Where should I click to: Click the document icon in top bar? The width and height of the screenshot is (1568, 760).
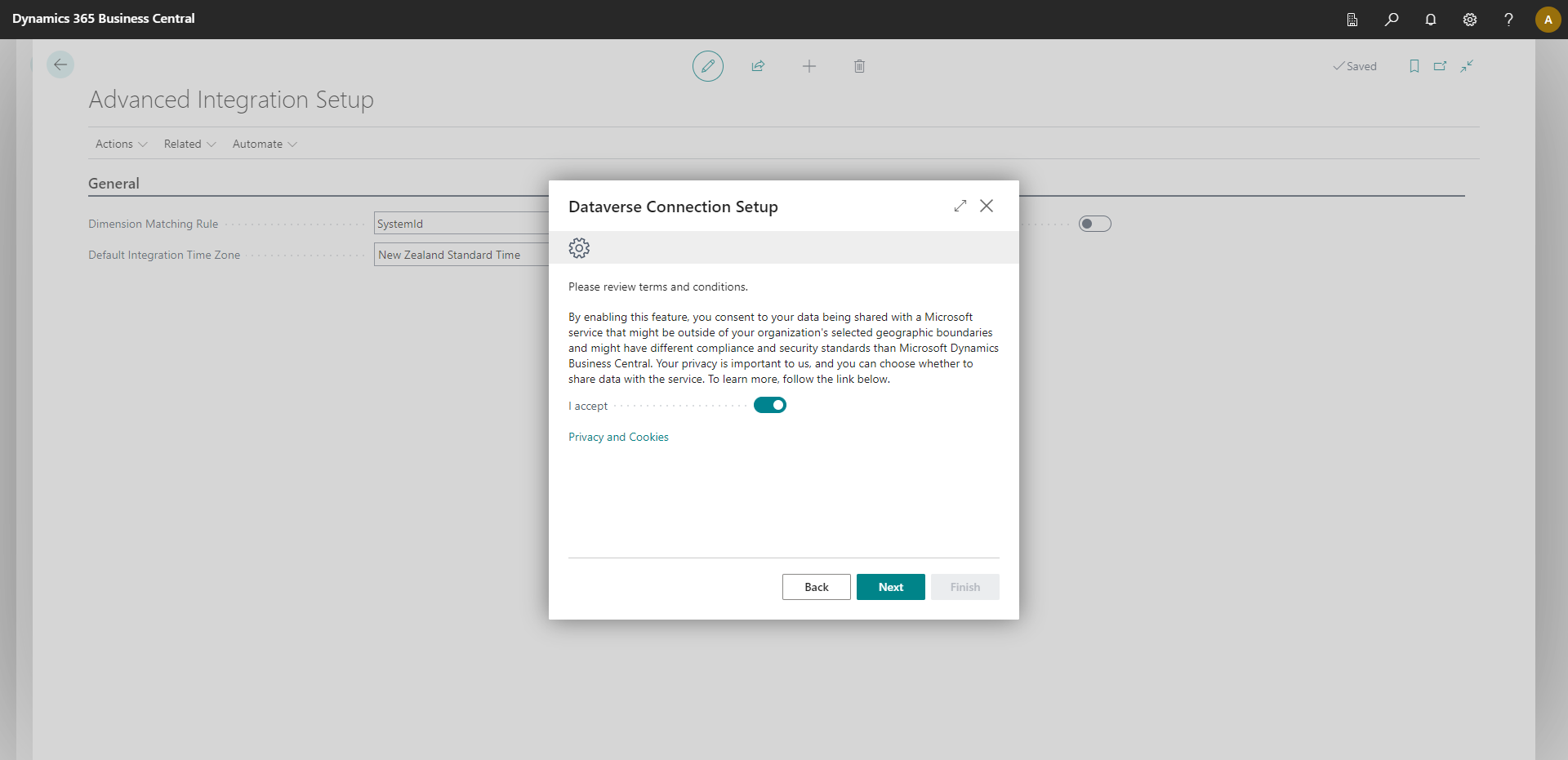(x=1352, y=20)
